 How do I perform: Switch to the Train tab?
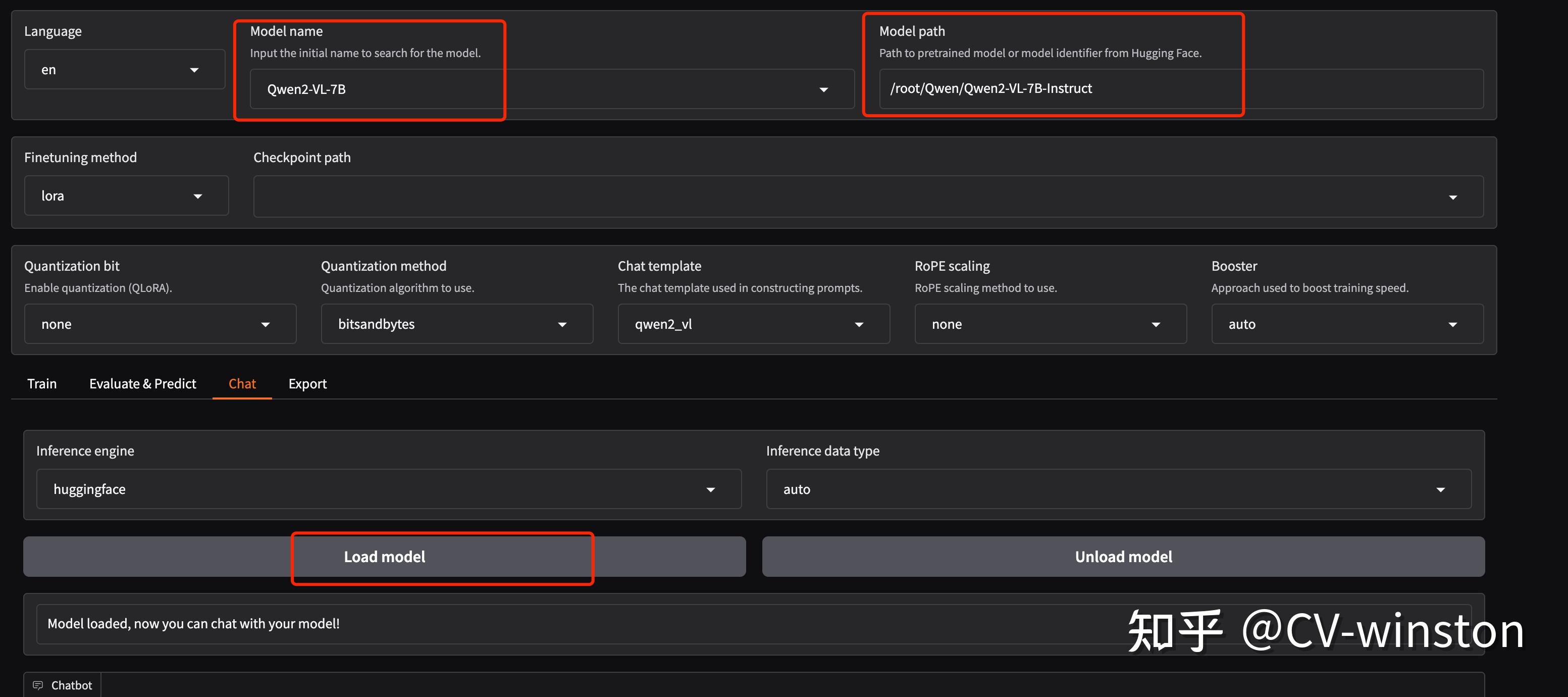click(x=42, y=383)
